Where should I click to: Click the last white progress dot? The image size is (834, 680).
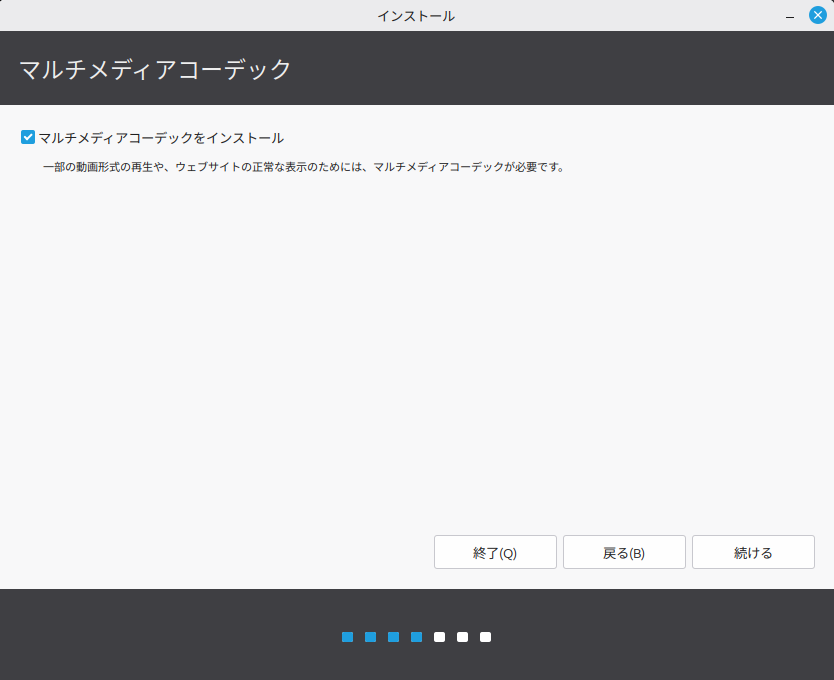click(485, 637)
